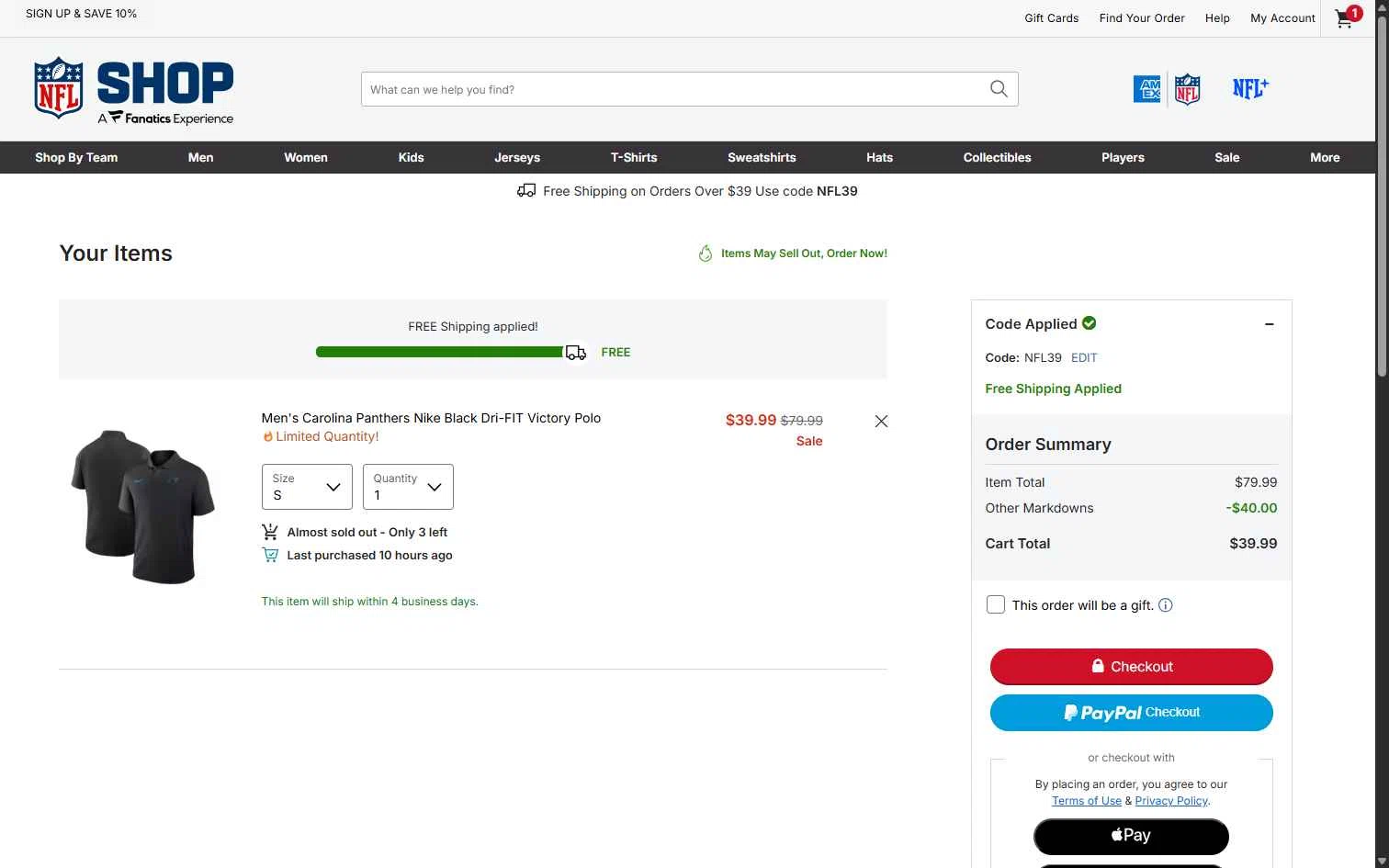This screenshot has width=1389, height=868.
Task: Click the 'Free Shipping Applied' text
Action: point(1053,389)
